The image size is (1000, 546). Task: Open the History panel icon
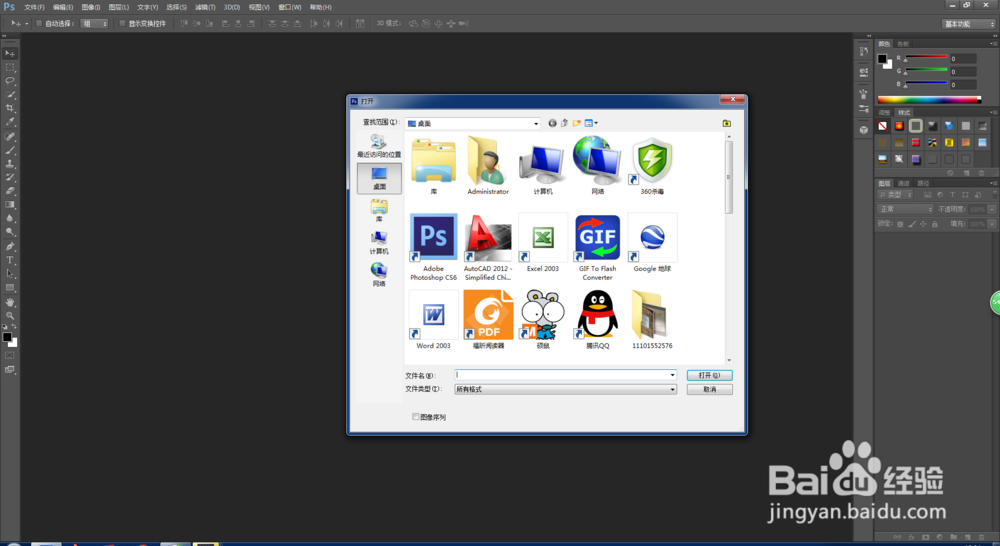click(864, 52)
